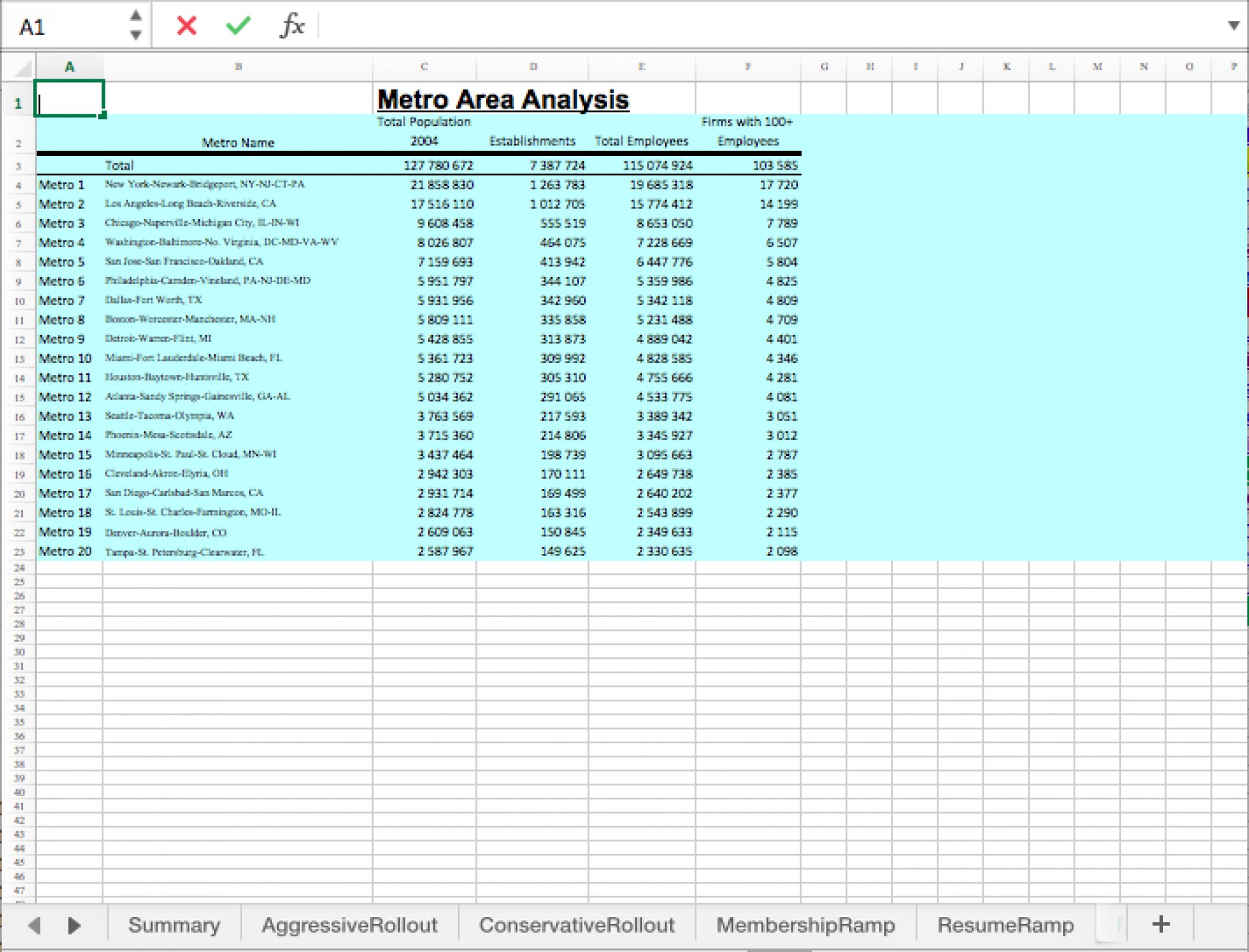Viewport: 1249px width, 952px height.
Task: Click the Total Employees header cell
Action: [641, 141]
